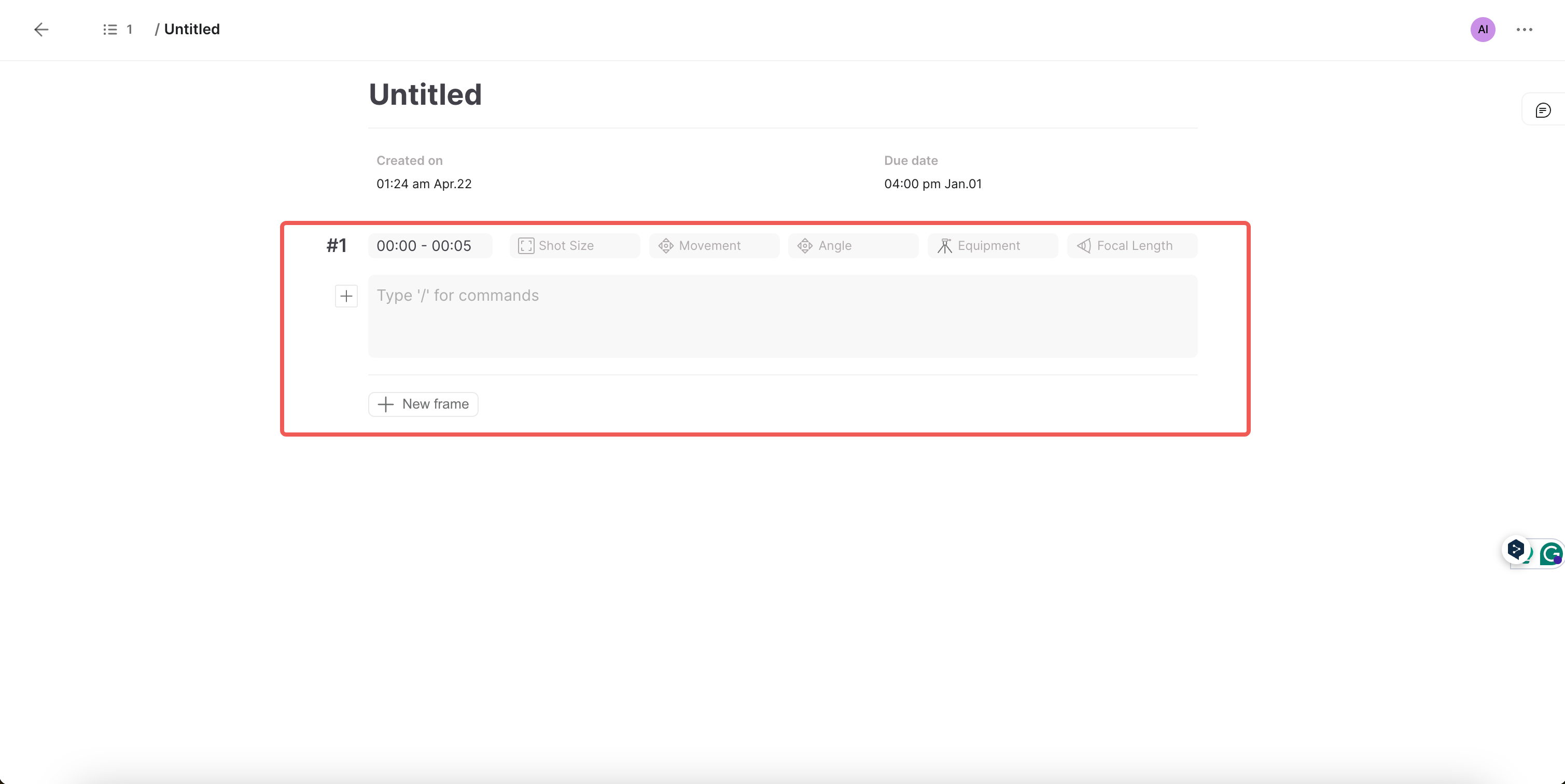Viewport: 1565px width, 784px height.
Task: Edit the Untitled page heading
Action: pyautogui.click(x=425, y=95)
